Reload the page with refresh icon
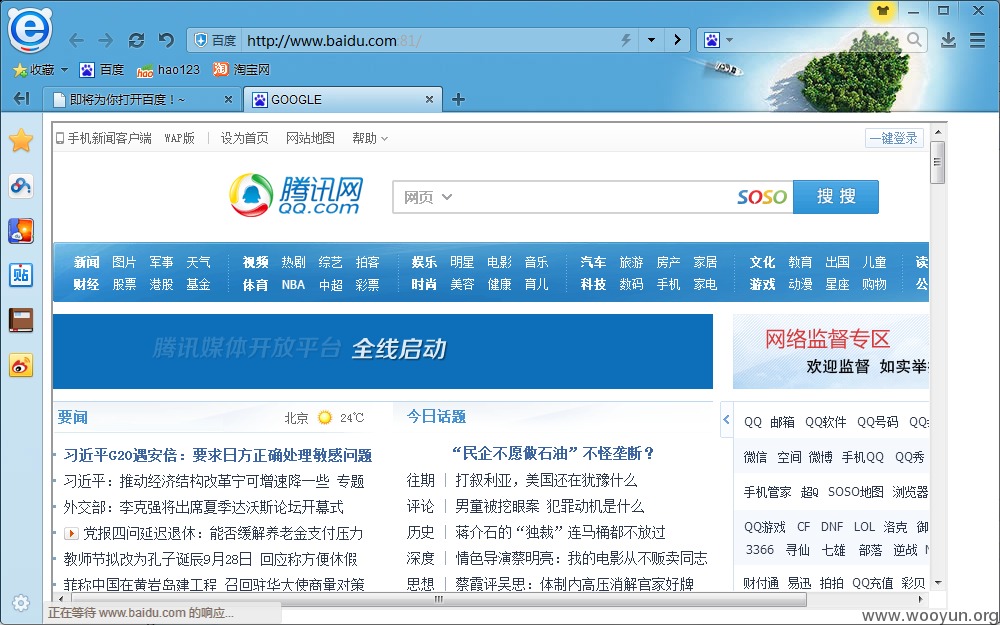This screenshot has width=1000, height=625. (x=136, y=41)
